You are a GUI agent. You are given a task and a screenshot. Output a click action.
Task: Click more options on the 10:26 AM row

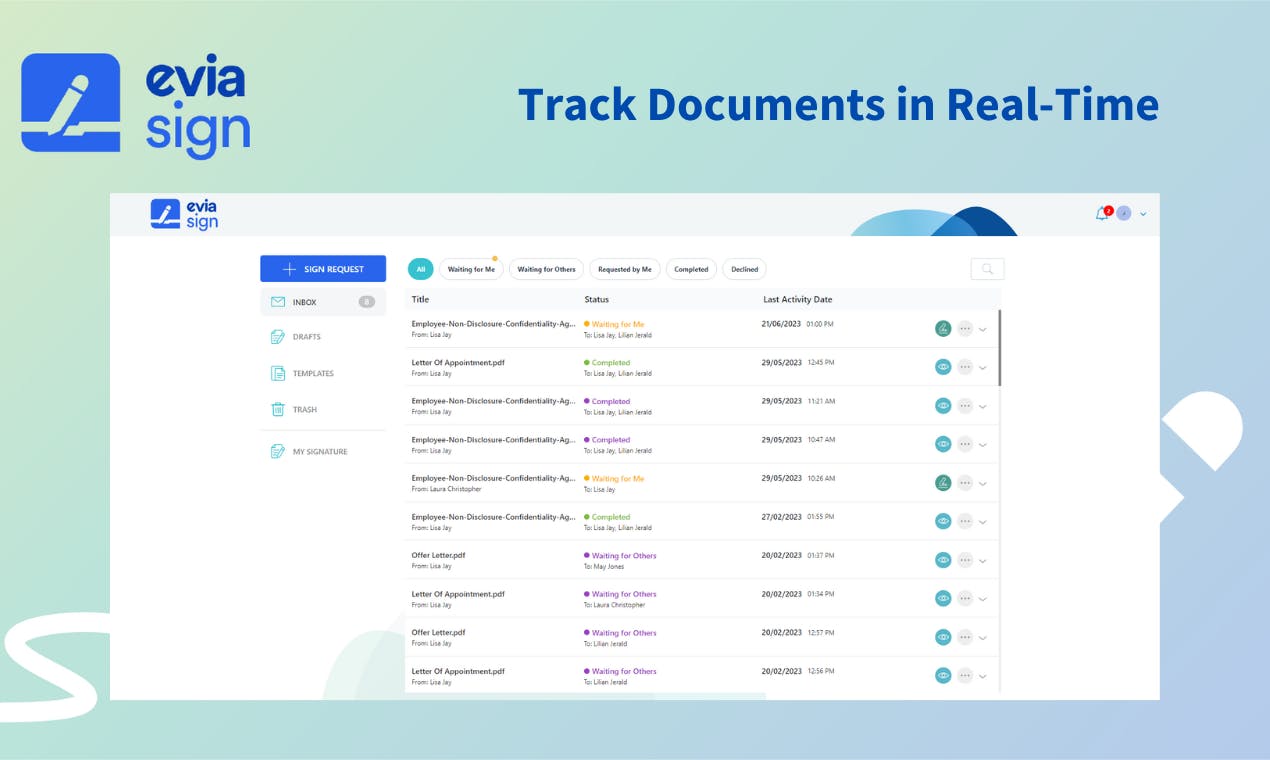[965, 482]
